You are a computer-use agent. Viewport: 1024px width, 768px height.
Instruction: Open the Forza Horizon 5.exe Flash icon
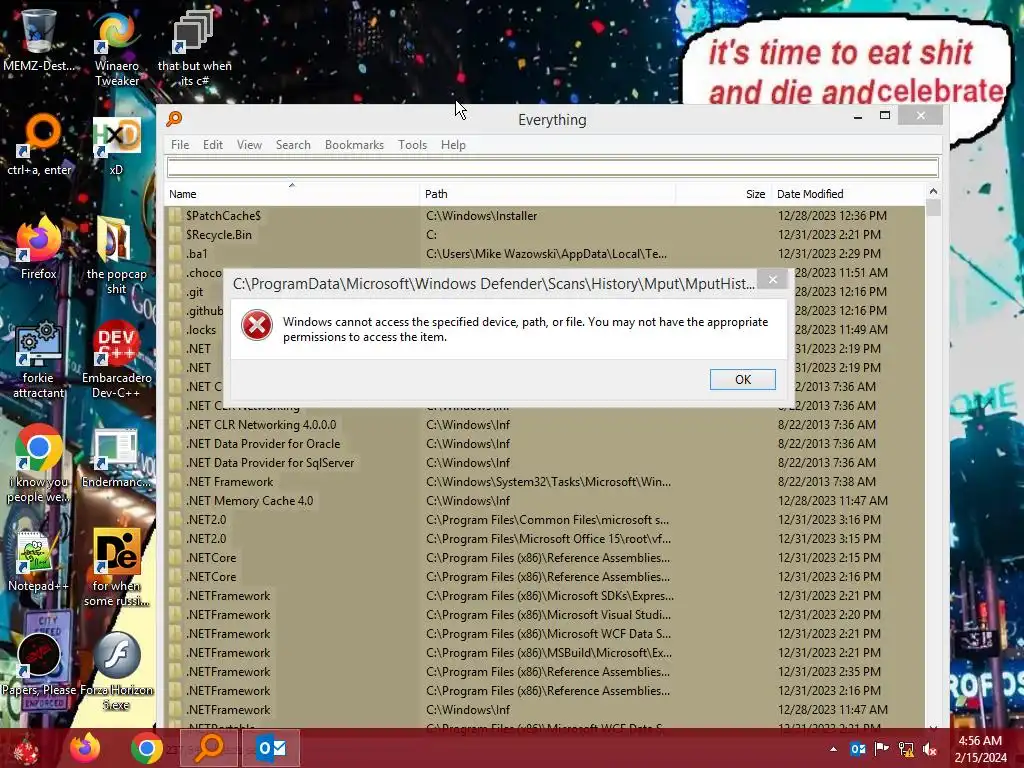point(116,671)
